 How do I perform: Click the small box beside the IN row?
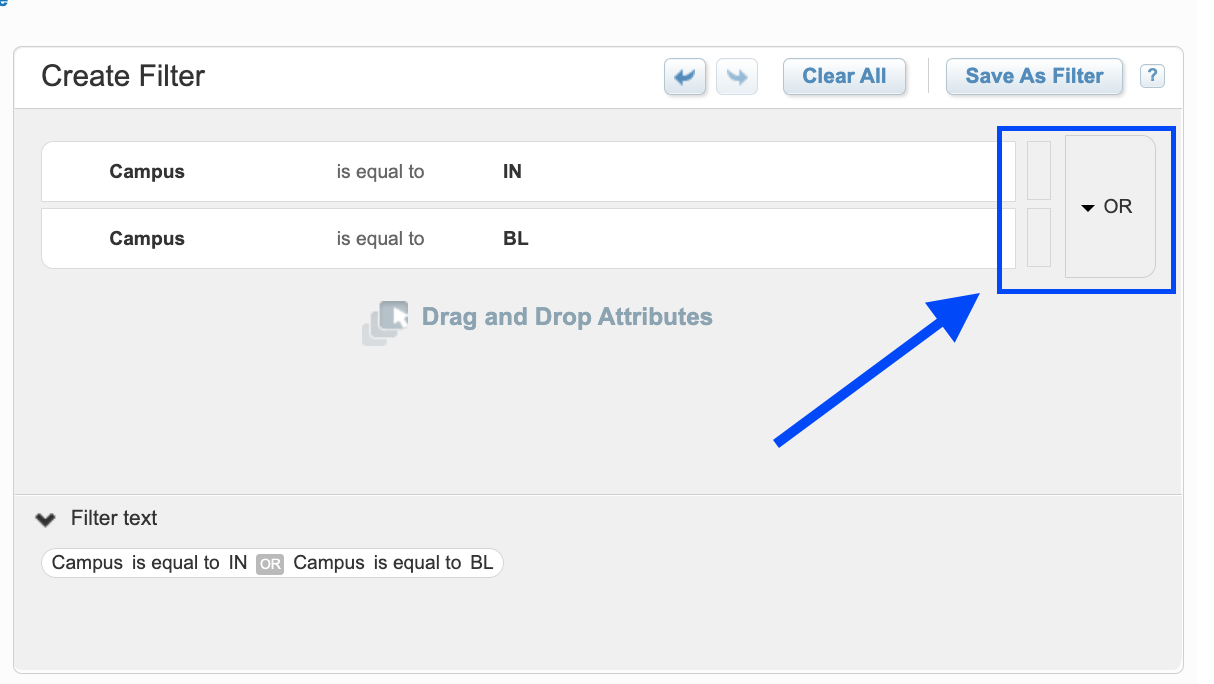pos(1039,171)
